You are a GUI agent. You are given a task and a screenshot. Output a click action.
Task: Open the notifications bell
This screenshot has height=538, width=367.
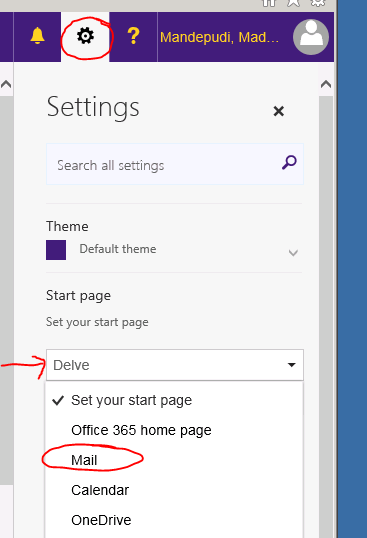click(37, 36)
